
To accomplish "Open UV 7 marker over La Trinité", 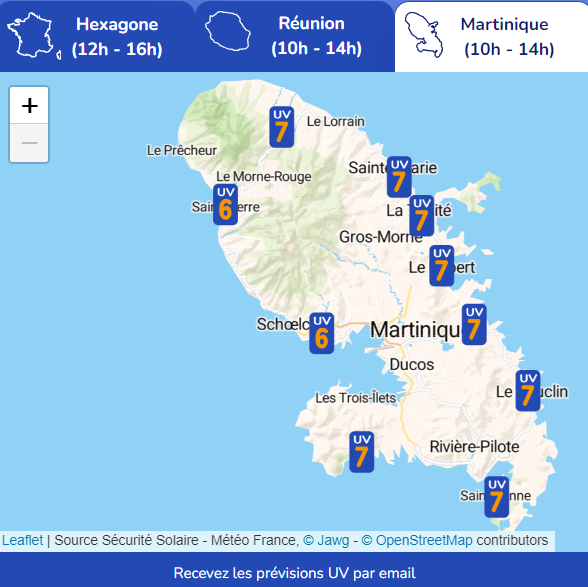I will 422,216.
